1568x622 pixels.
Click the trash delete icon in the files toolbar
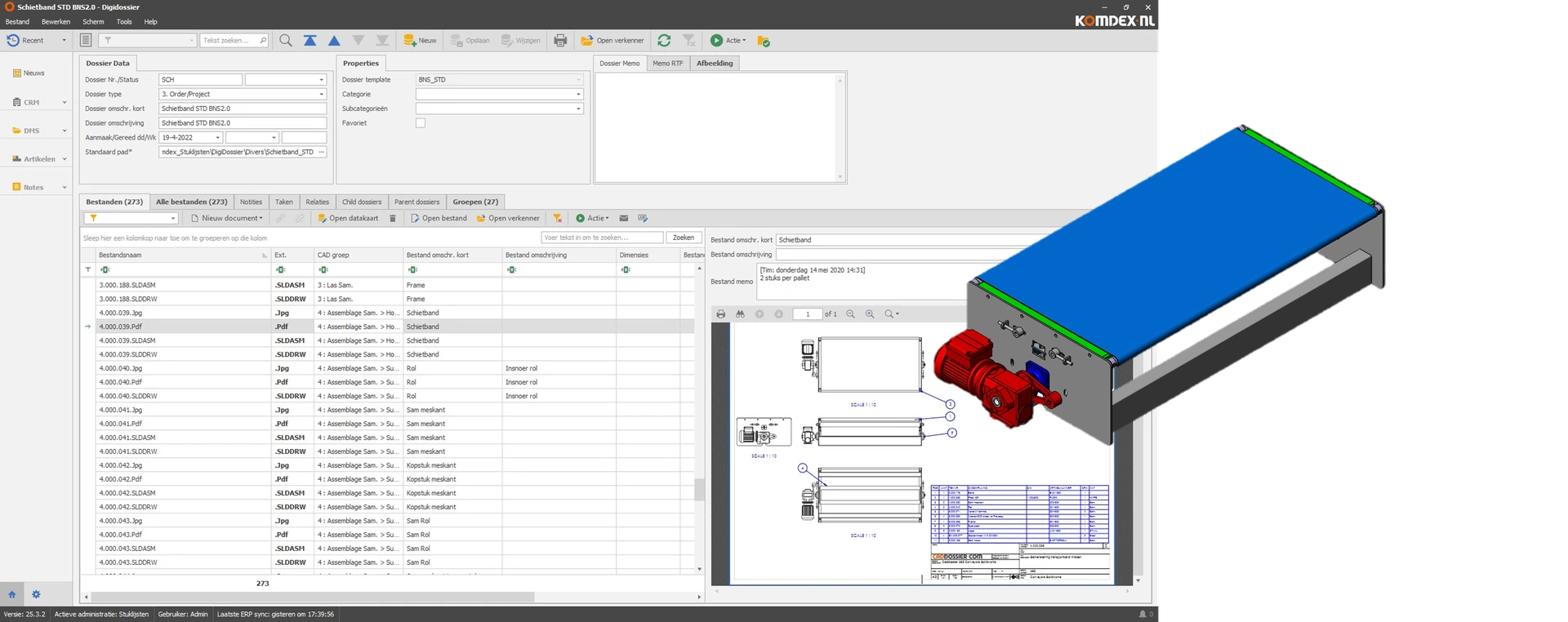click(x=393, y=219)
